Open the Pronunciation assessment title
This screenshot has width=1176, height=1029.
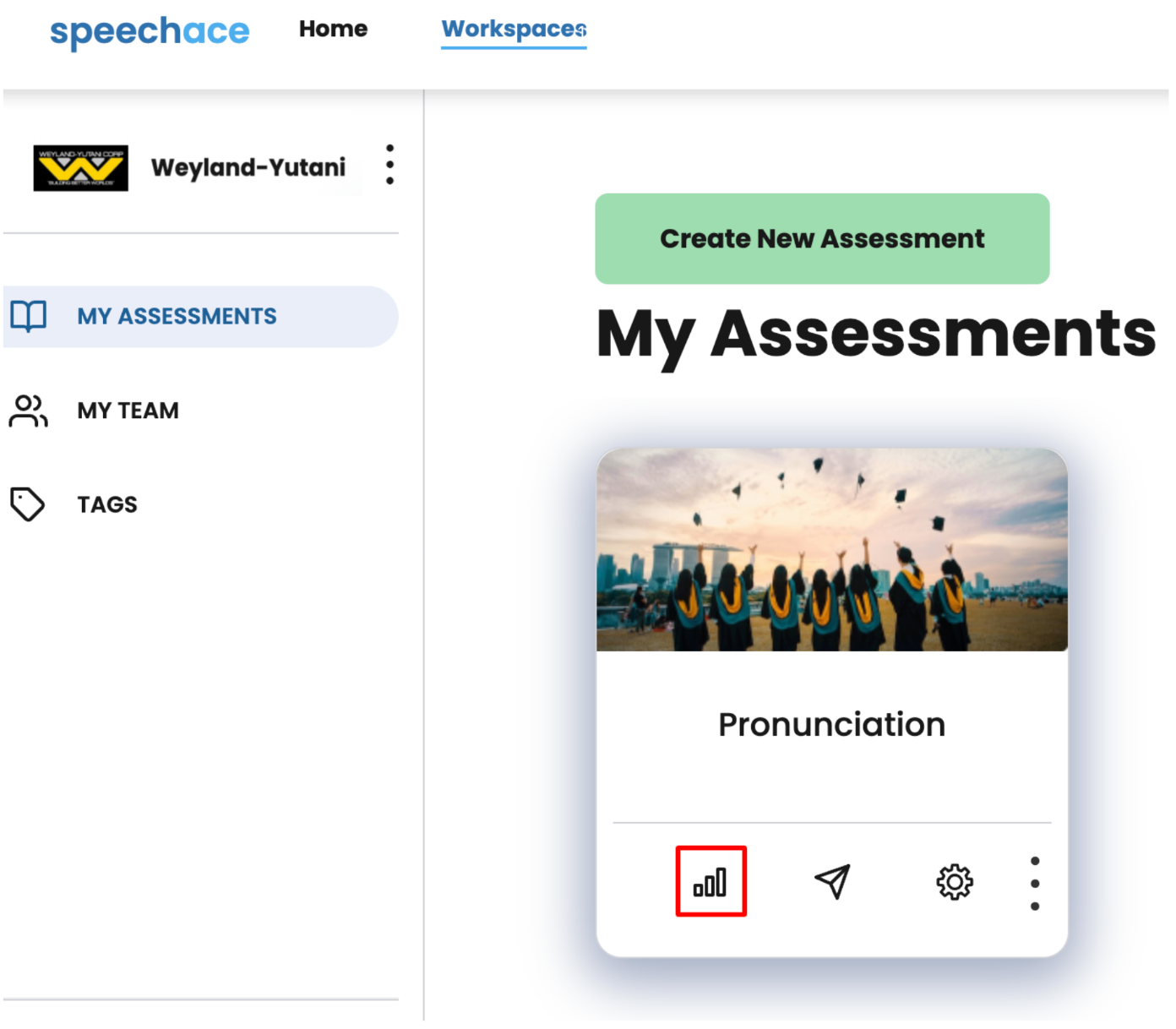point(832,725)
